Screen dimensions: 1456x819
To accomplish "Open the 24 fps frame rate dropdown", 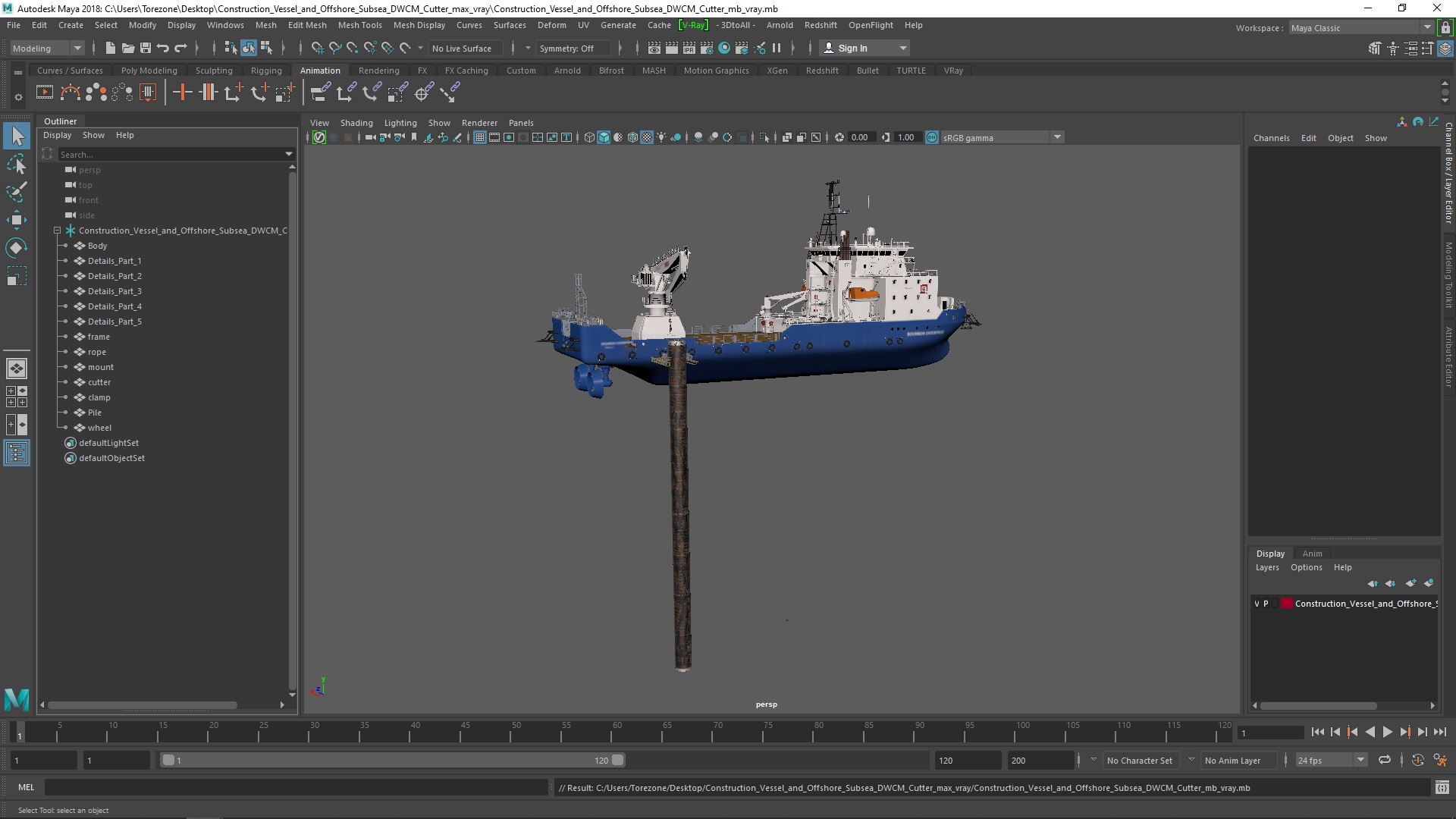I will point(1331,760).
